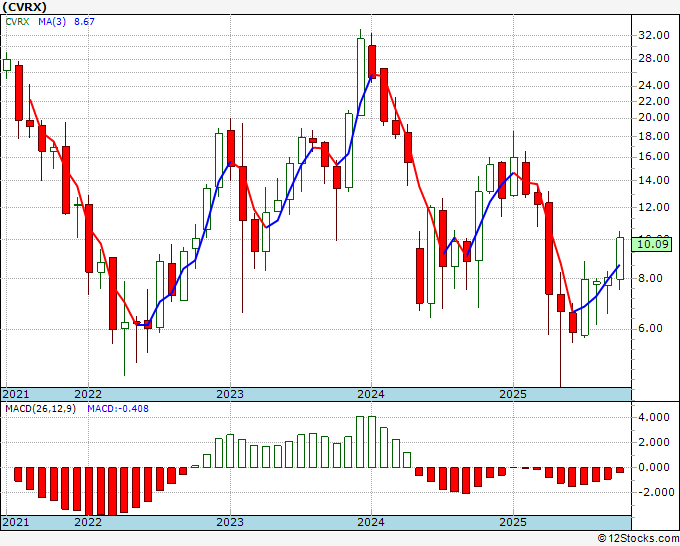Image resolution: width=680 pixels, height=546 pixels.
Task: Click the 22.00 price axis label
Action: [654, 101]
